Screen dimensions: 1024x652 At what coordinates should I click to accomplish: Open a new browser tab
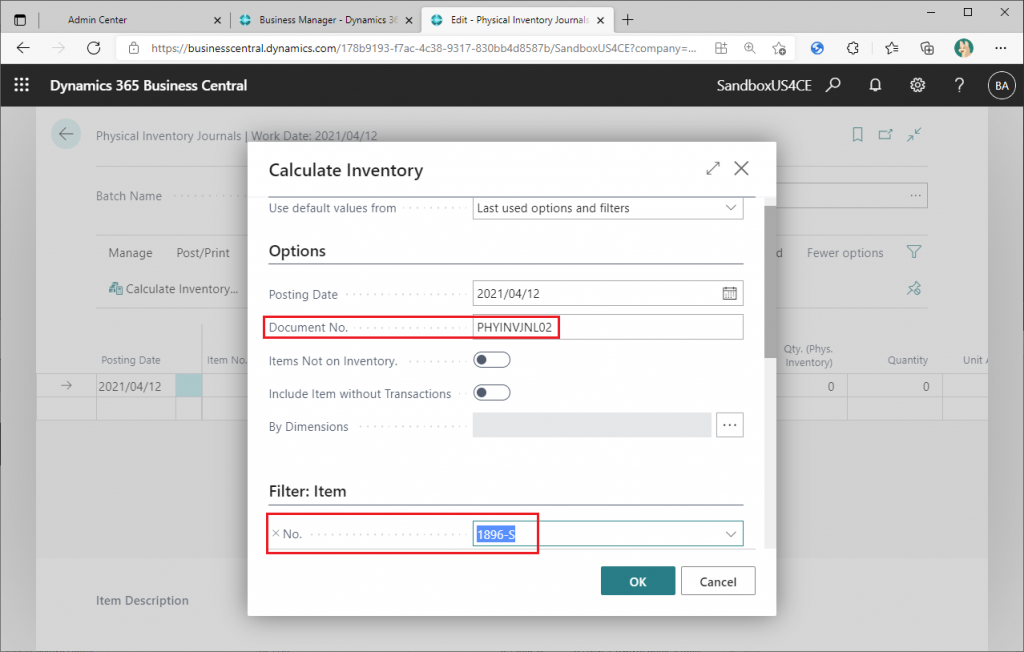[x=628, y=20]
